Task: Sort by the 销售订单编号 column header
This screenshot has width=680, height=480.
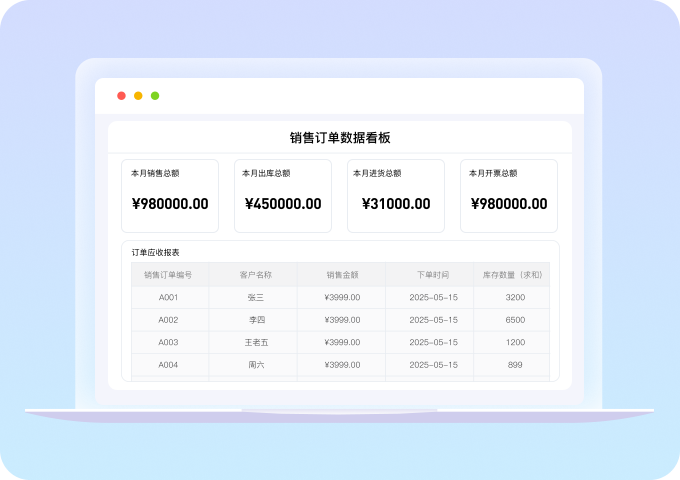Action: [168, 274]
